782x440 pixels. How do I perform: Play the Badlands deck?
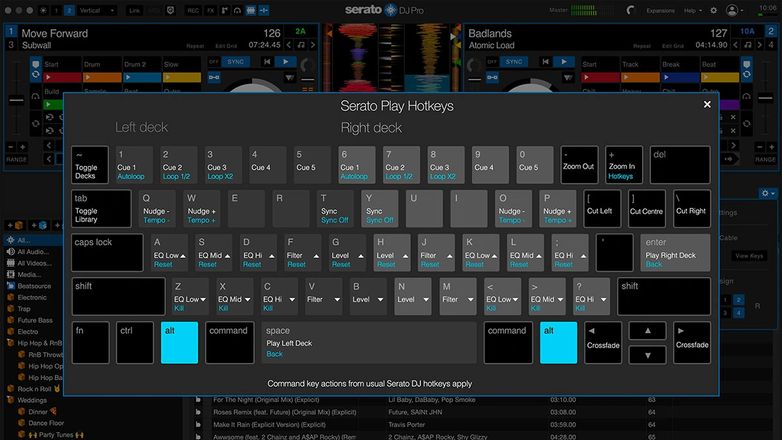[564, 62]
